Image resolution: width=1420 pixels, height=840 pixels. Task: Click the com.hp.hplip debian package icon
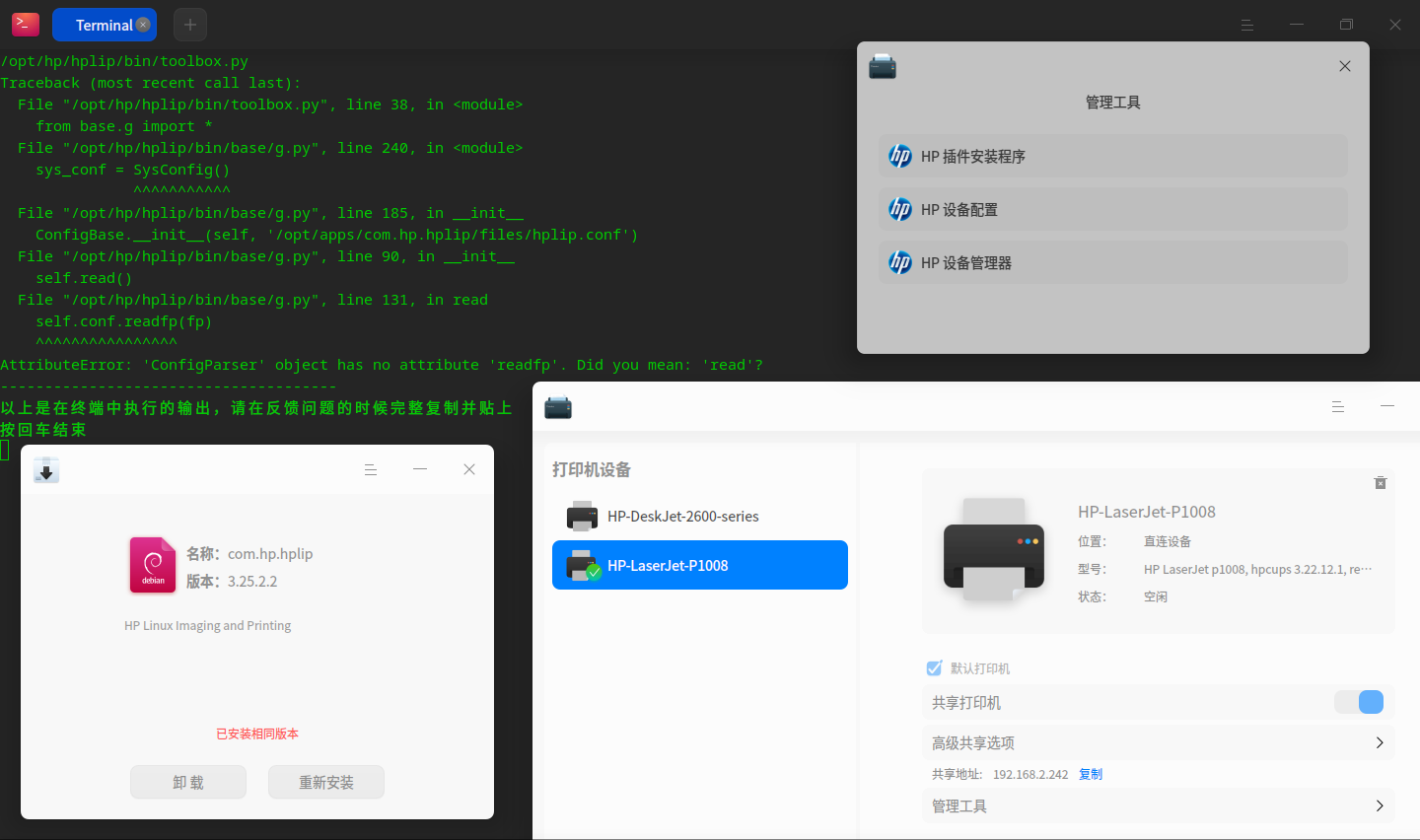click(x=153, y=565)
